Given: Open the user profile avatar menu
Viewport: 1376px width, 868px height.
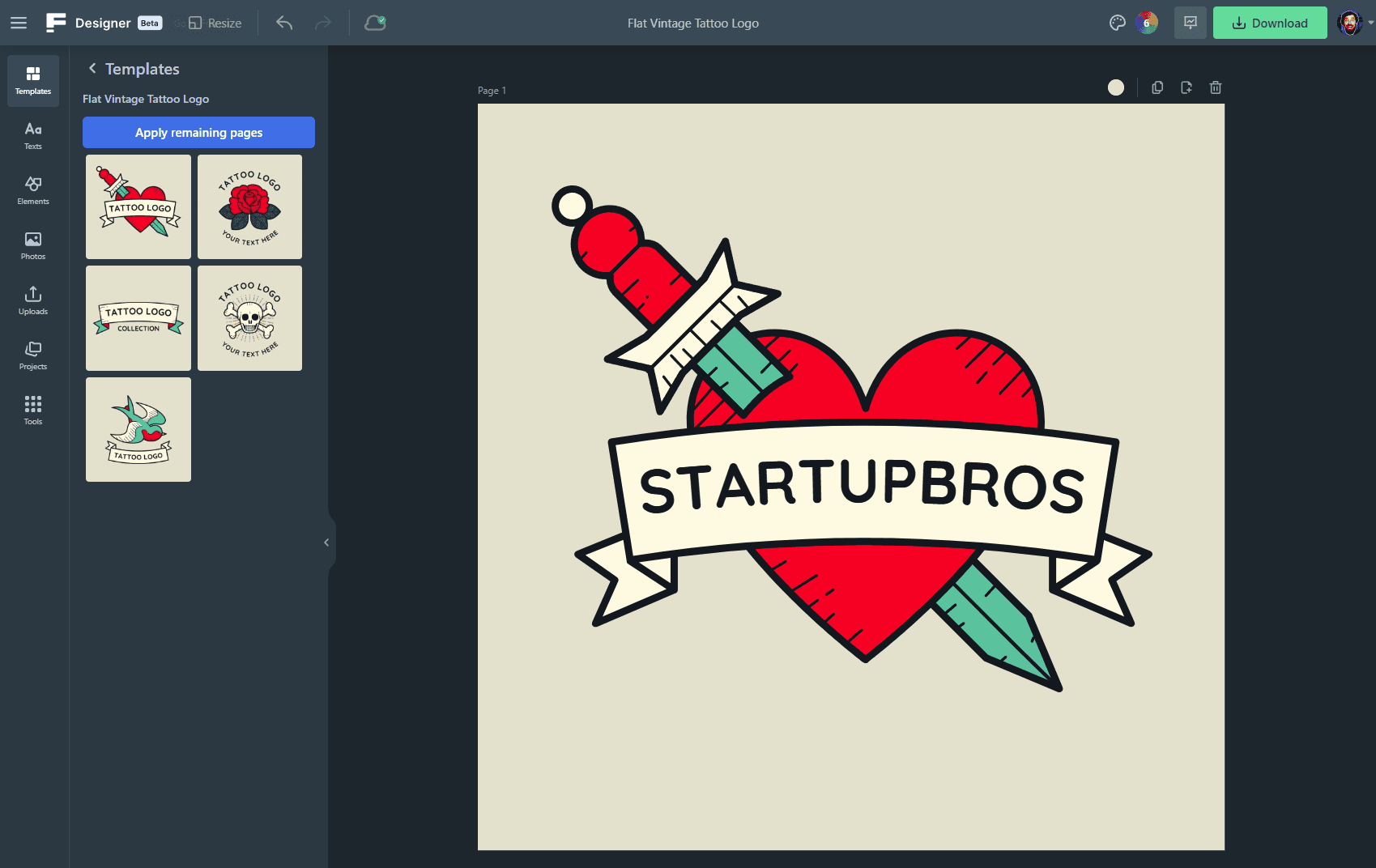Looking at the screenshot, I should [1350, 23].
